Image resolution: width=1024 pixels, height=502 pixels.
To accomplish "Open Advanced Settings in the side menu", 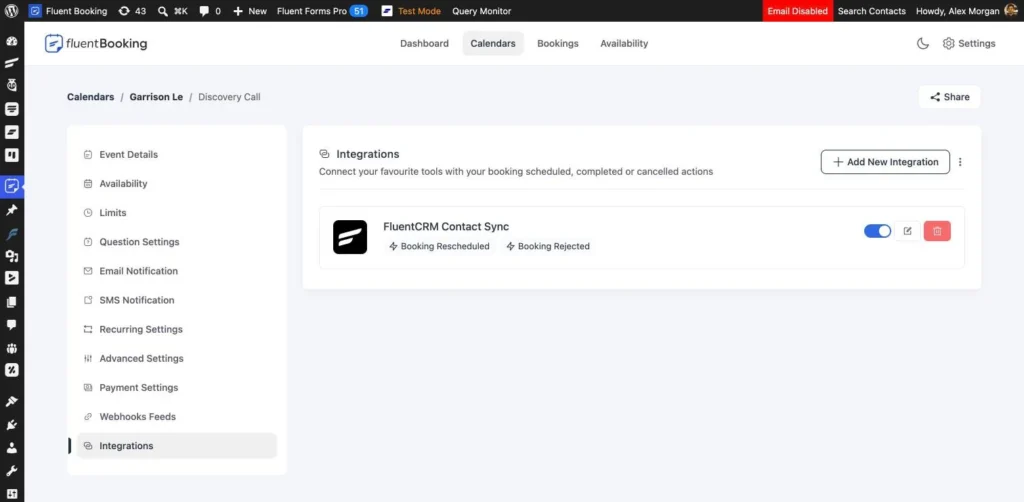I will [177, 358].
